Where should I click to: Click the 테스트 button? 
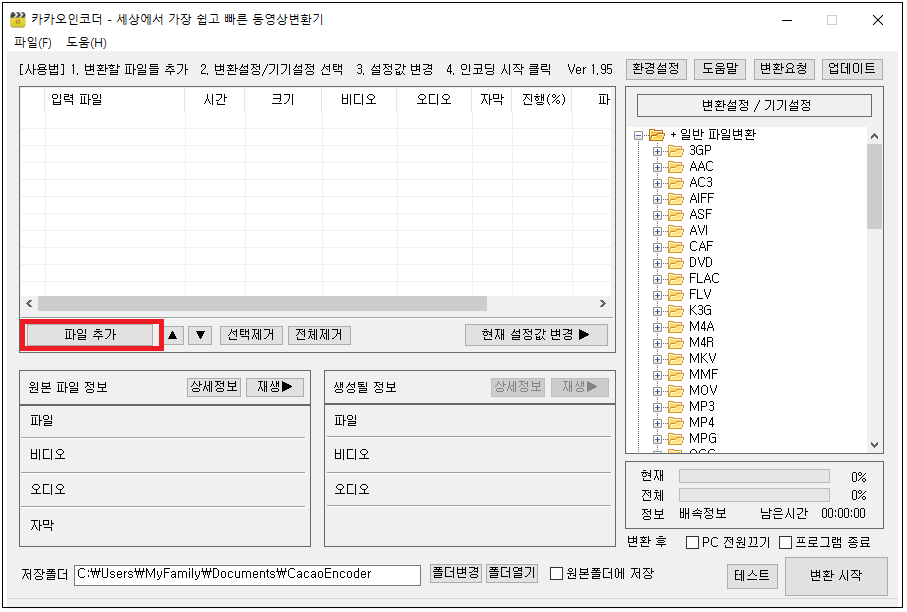[x=752, y=576]
